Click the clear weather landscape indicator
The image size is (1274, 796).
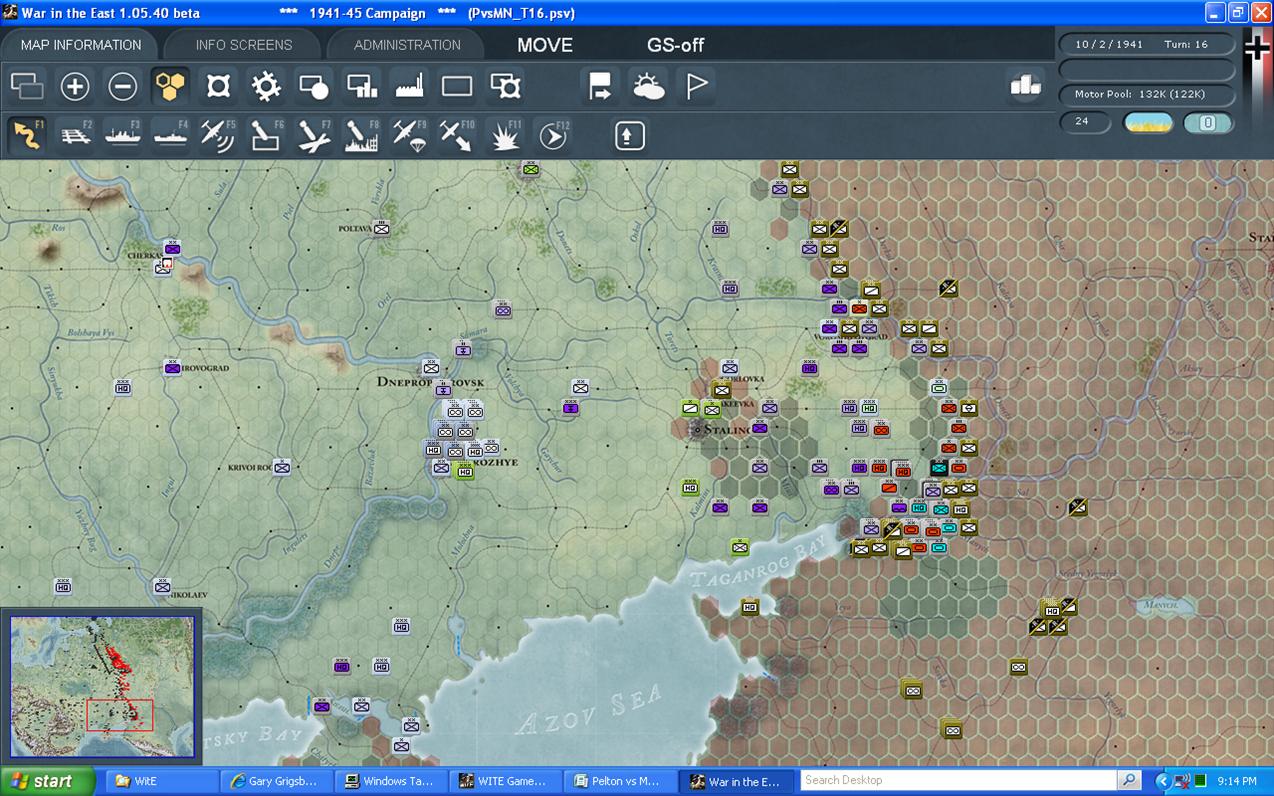point(1149,123)
